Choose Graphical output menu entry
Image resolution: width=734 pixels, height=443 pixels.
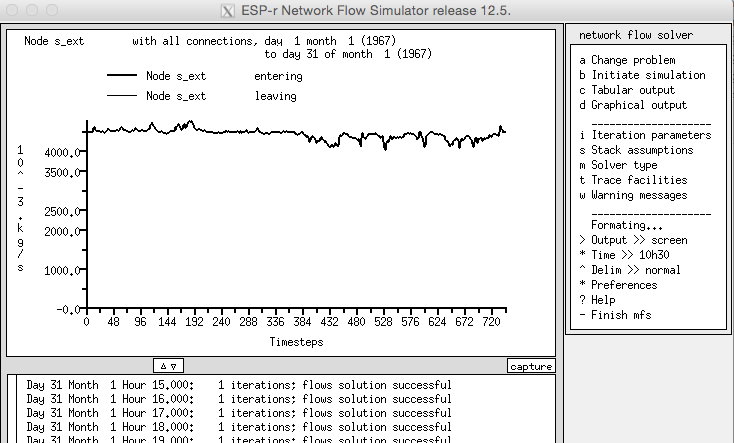click(640, 105)
